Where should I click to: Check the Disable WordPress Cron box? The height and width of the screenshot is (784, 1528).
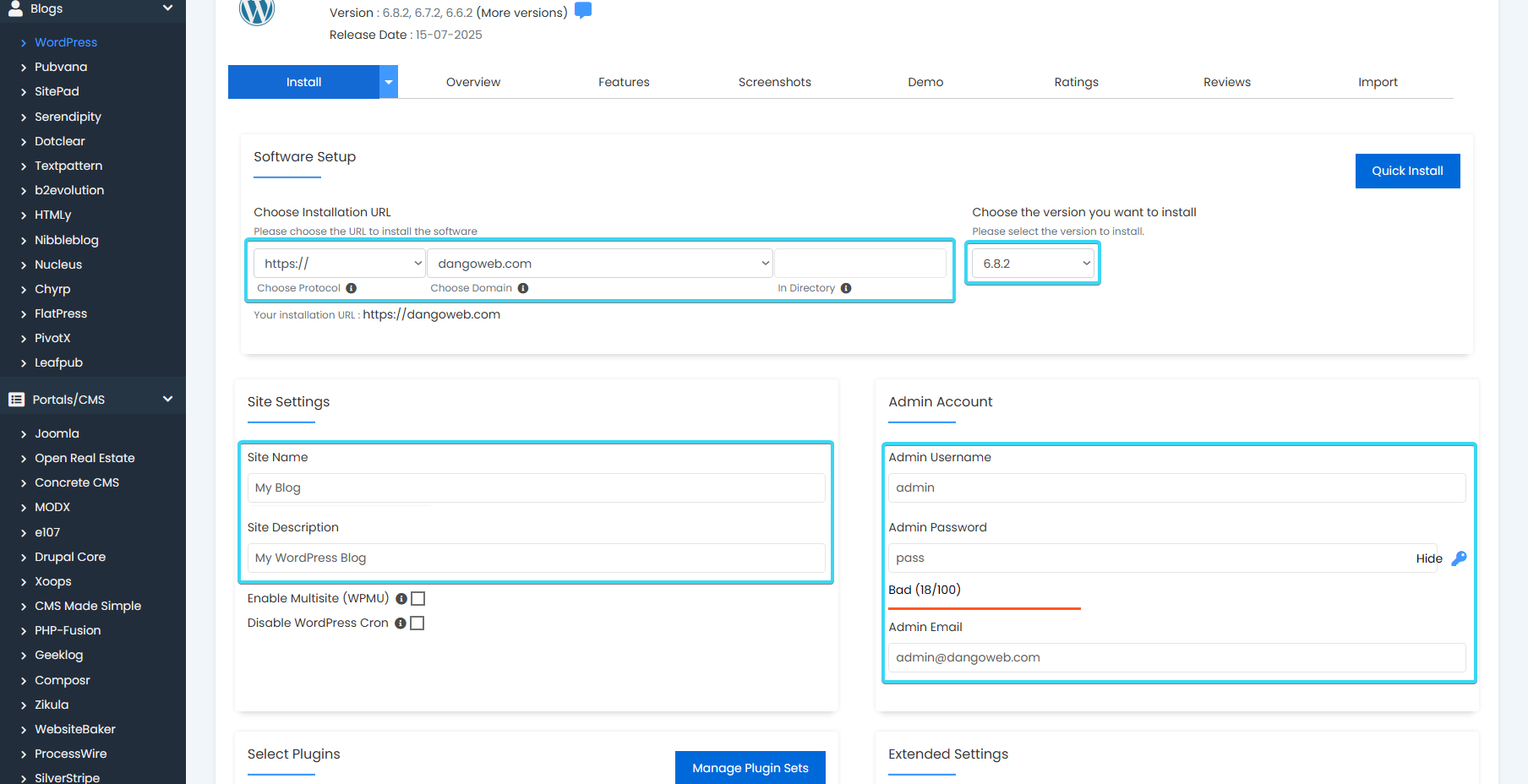tap(417, 623)
